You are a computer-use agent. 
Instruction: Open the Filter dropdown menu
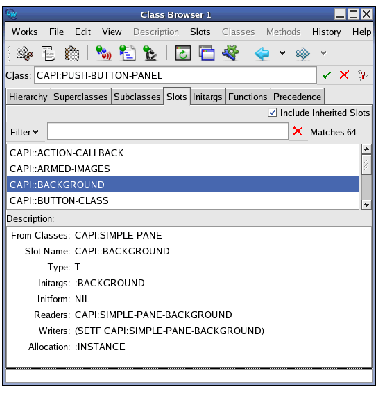[24, 132]
